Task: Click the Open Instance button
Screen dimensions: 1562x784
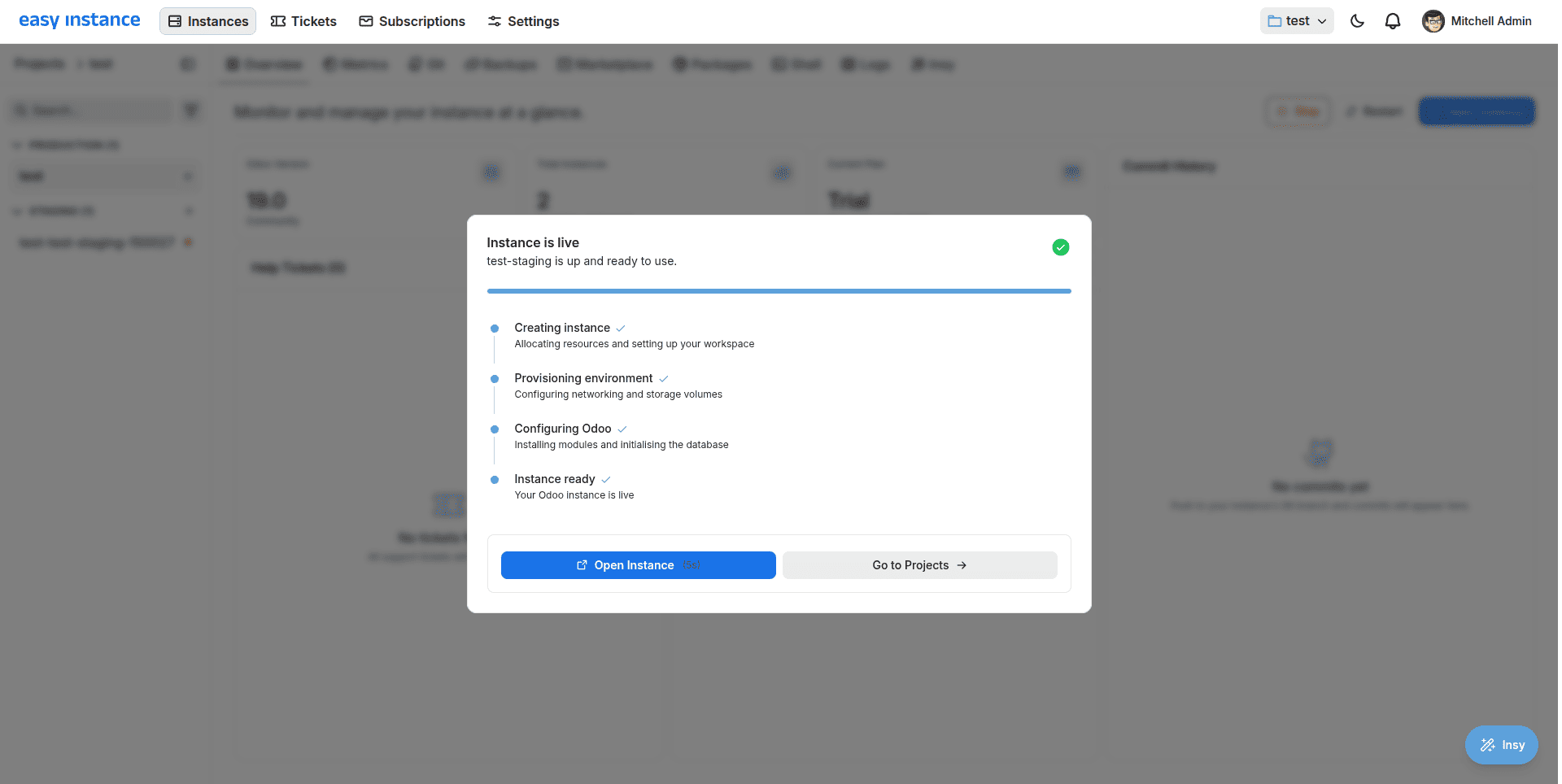Action: (638, 565)
